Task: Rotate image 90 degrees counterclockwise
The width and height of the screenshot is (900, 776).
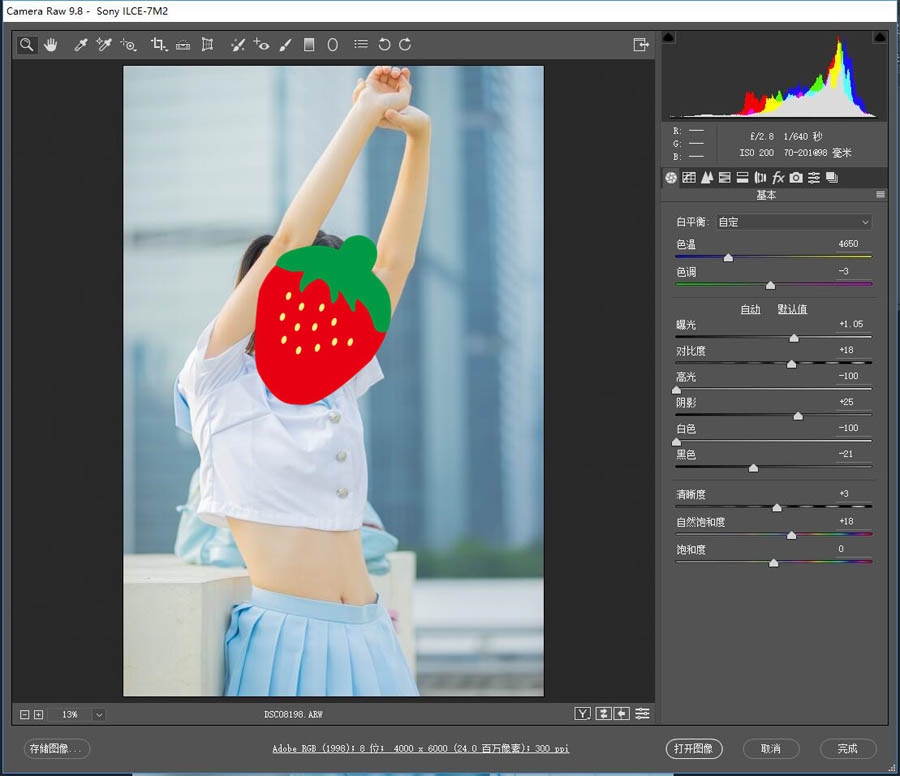Action: [x=384, y=45]
